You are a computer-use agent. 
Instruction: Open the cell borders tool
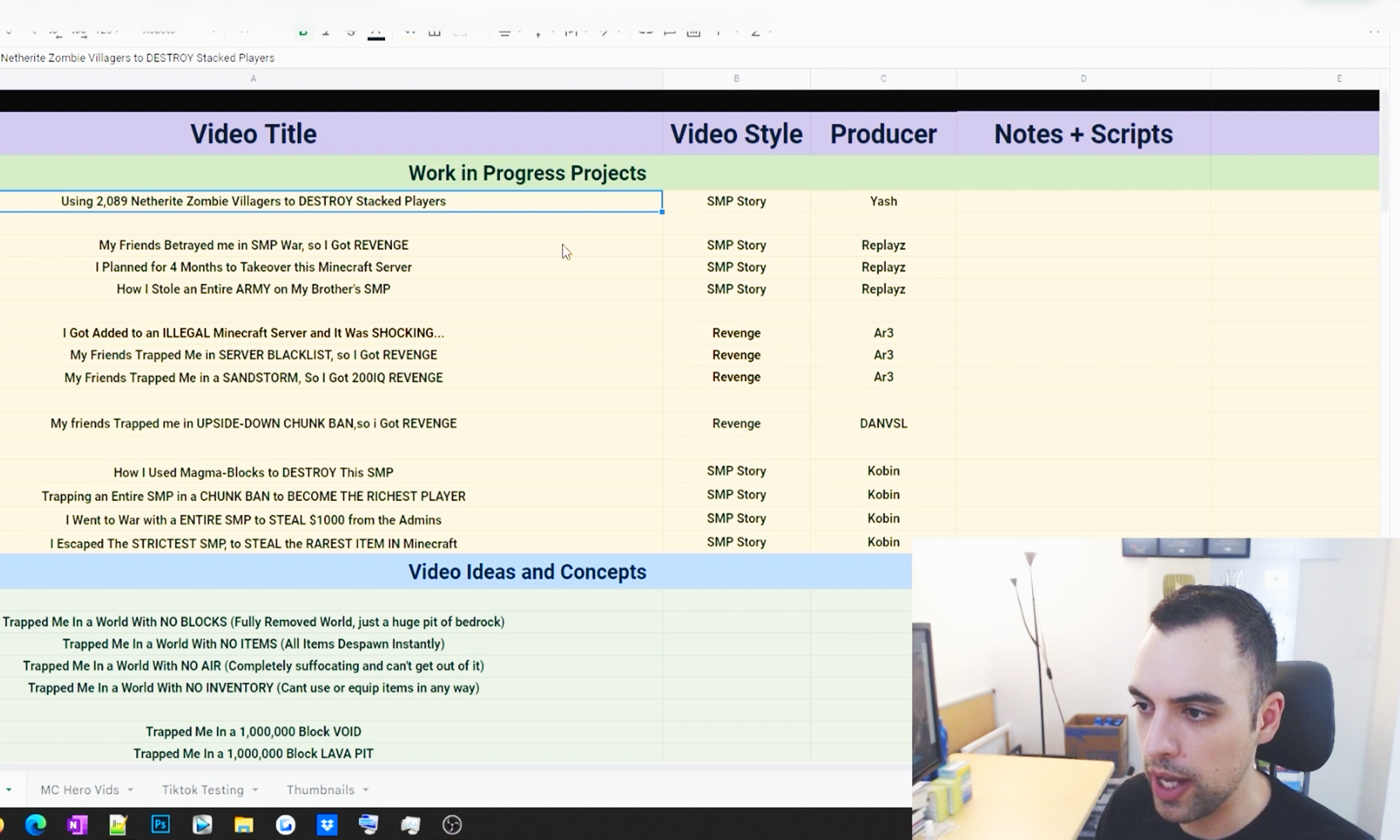(435, 32)
